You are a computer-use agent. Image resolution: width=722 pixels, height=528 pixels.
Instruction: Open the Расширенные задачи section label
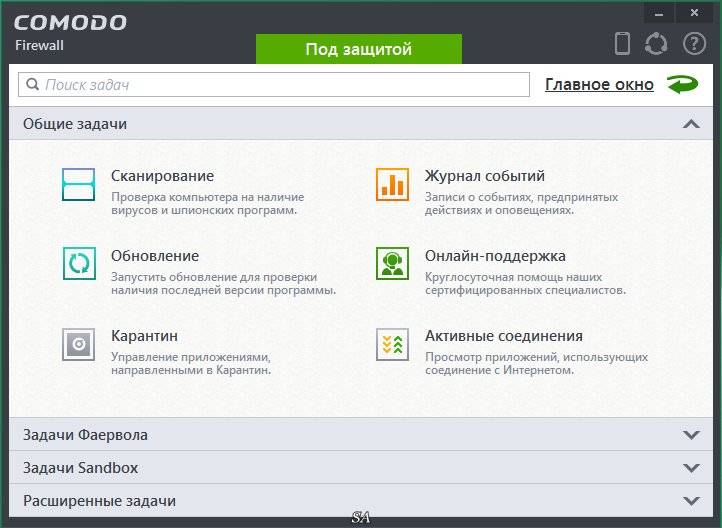point(99,501)
